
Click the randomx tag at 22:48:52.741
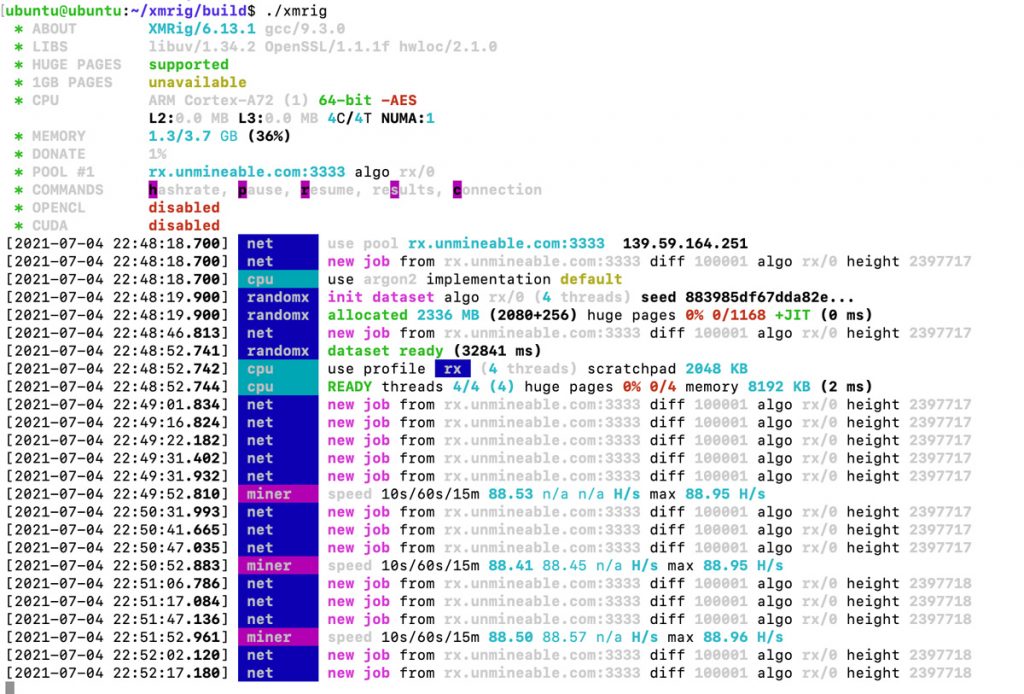coord(278,351)
